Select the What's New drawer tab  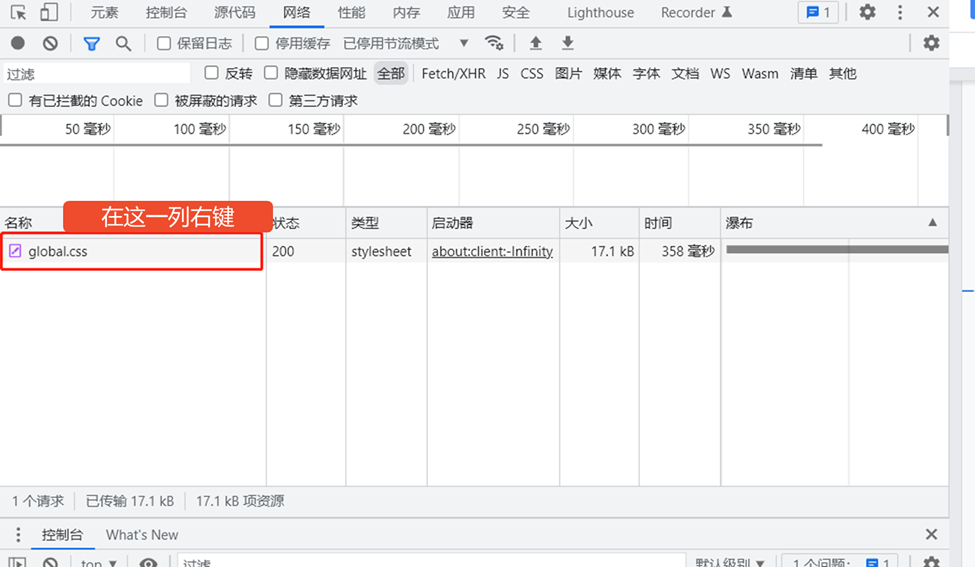tap(142, 535)
